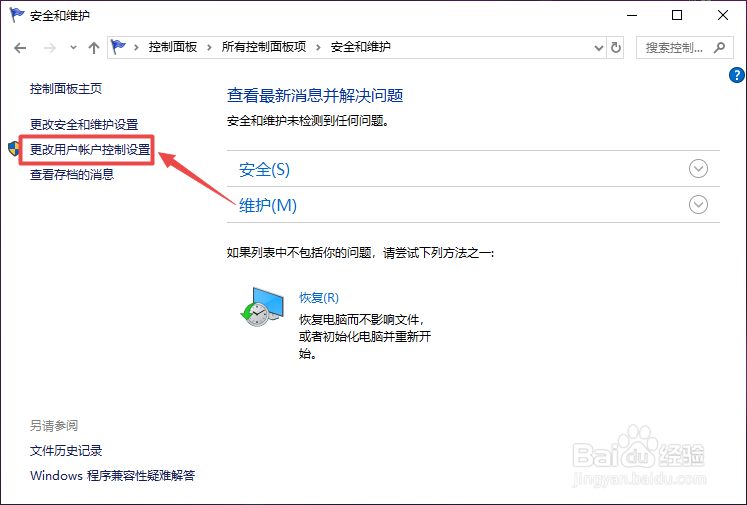This screenshot has height=505, width=747.
Task: Open the recent locations dropdown arrow
Action: pos(73,48)
